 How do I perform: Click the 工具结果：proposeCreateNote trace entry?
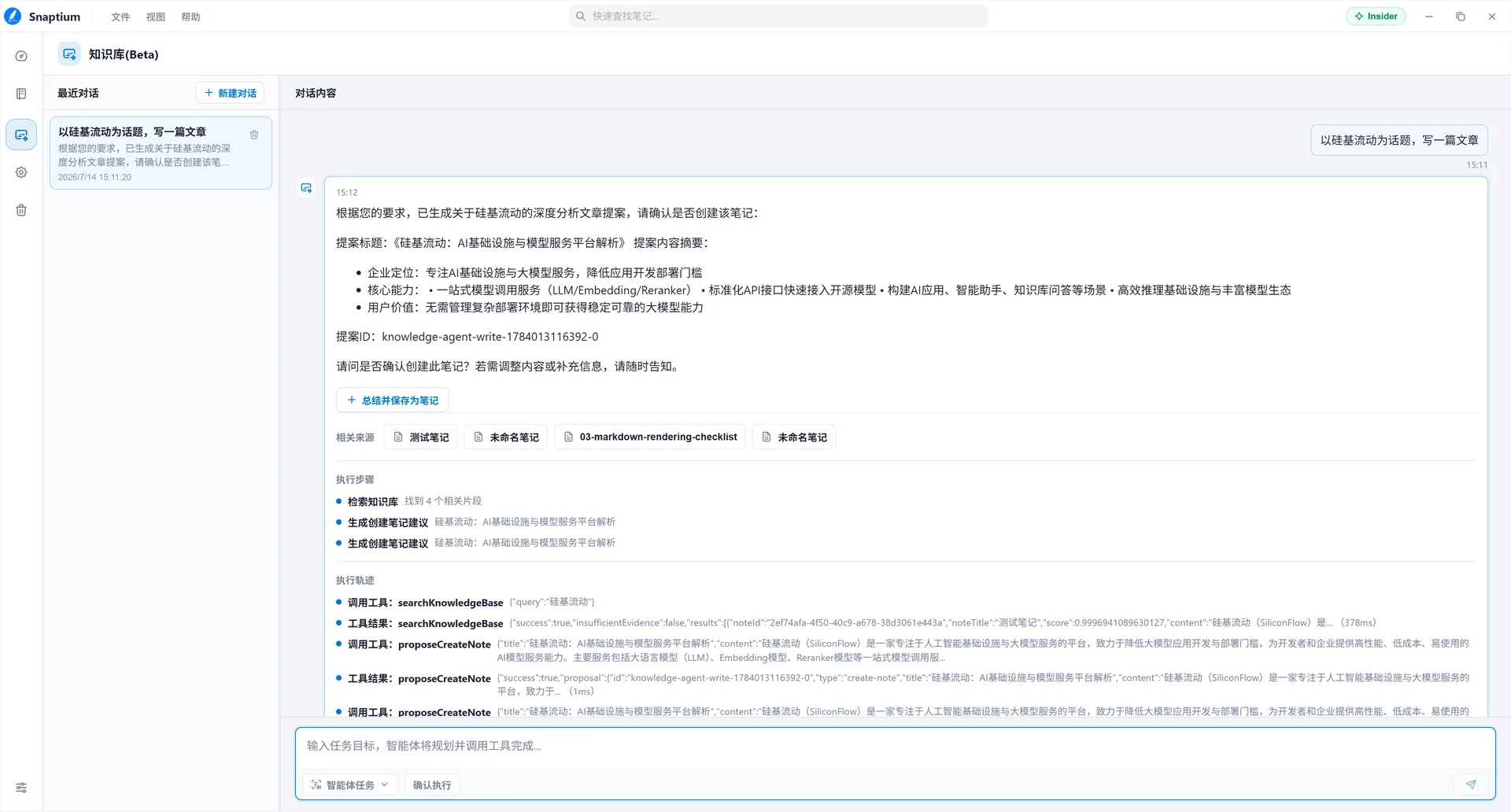pos(903,685)
